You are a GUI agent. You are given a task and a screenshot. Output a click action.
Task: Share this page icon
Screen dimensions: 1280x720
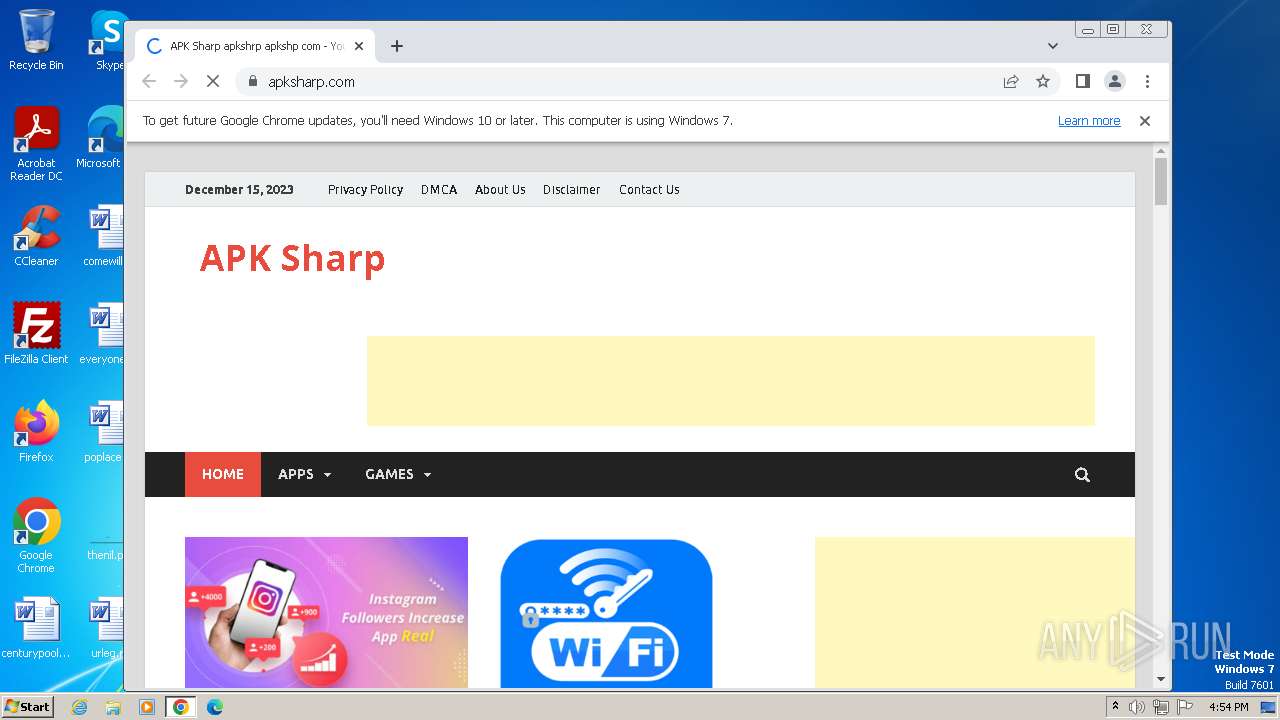click(x=1011, y=82)
